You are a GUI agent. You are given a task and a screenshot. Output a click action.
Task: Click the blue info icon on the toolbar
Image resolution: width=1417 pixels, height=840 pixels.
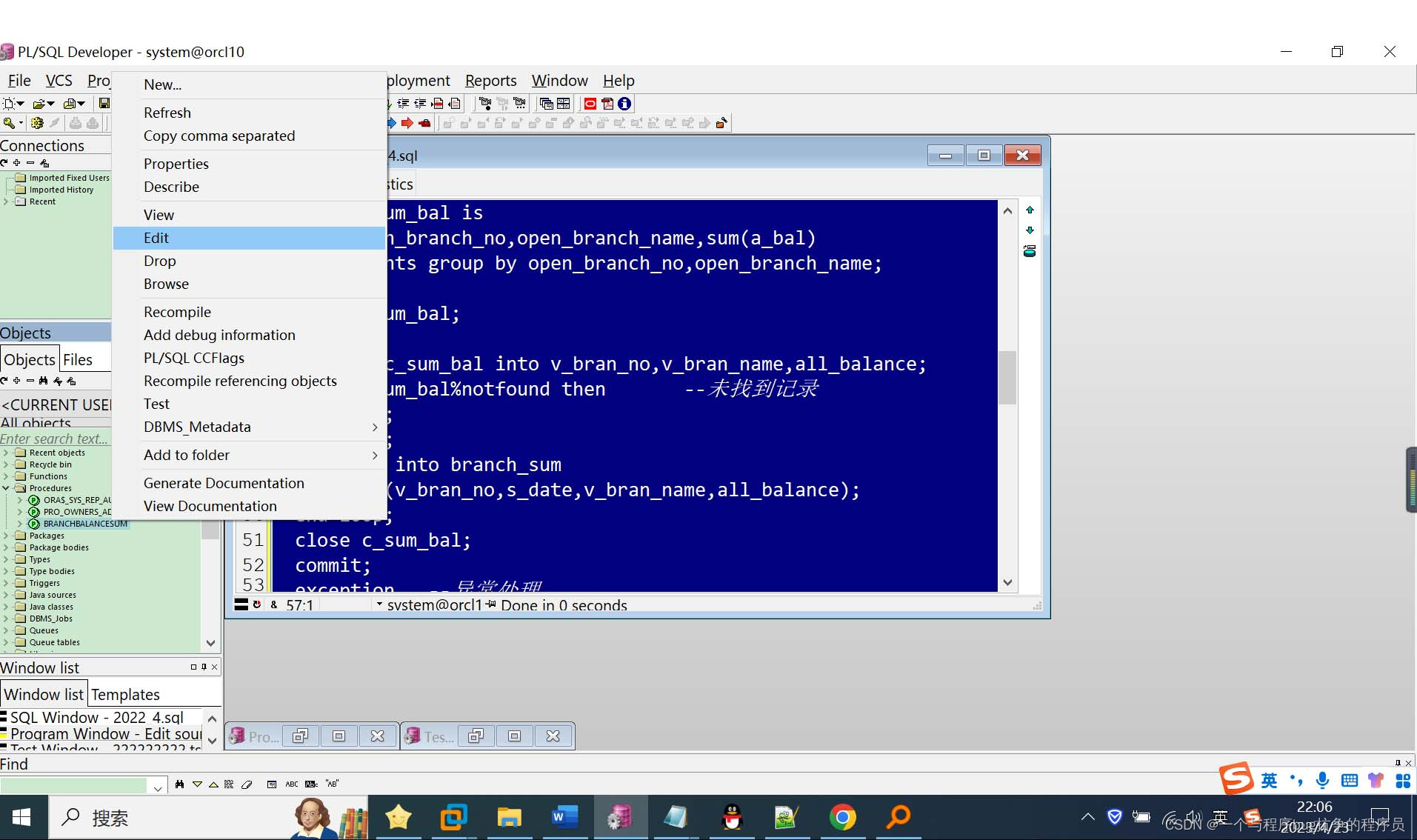point(624,104)
